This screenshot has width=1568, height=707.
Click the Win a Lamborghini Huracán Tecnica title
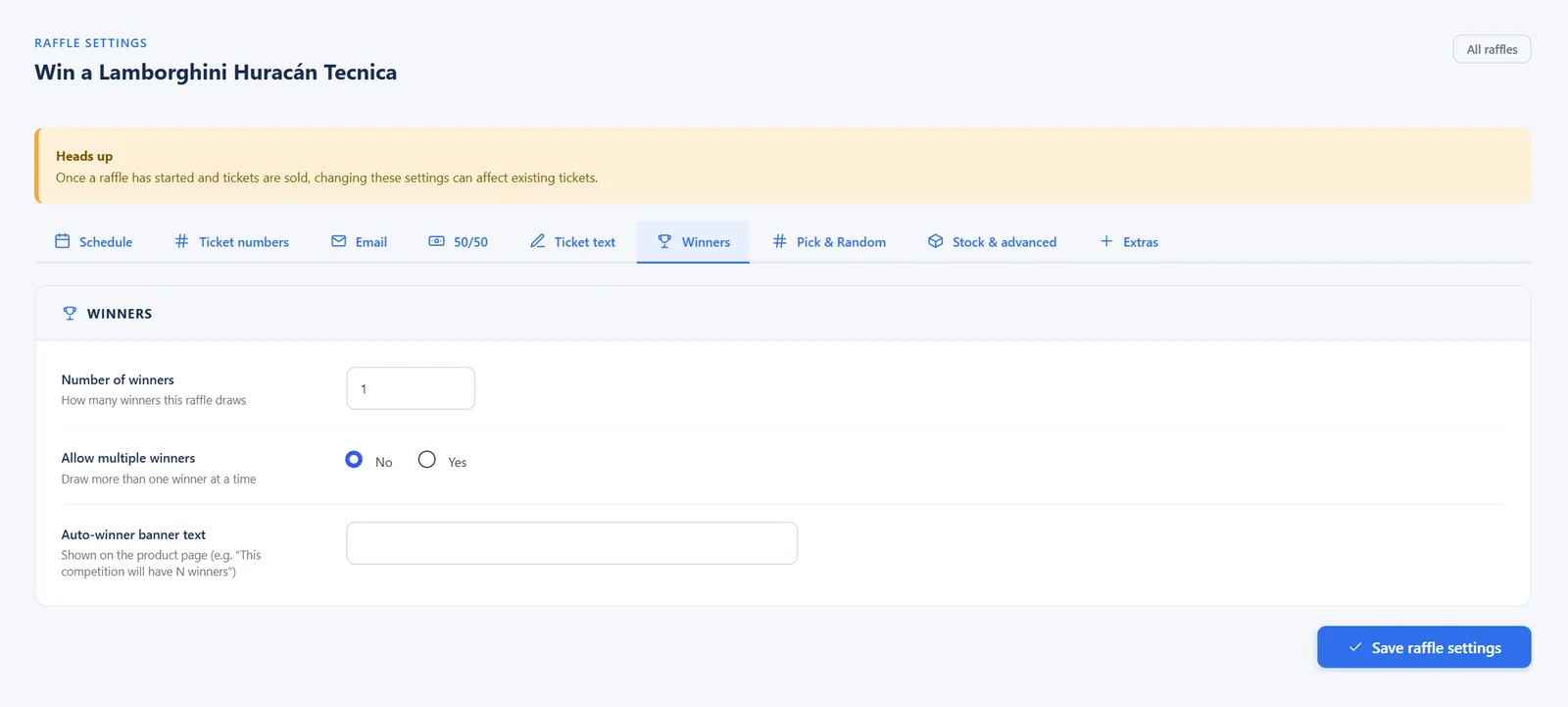pyautogui.click(x=216, y=73)
